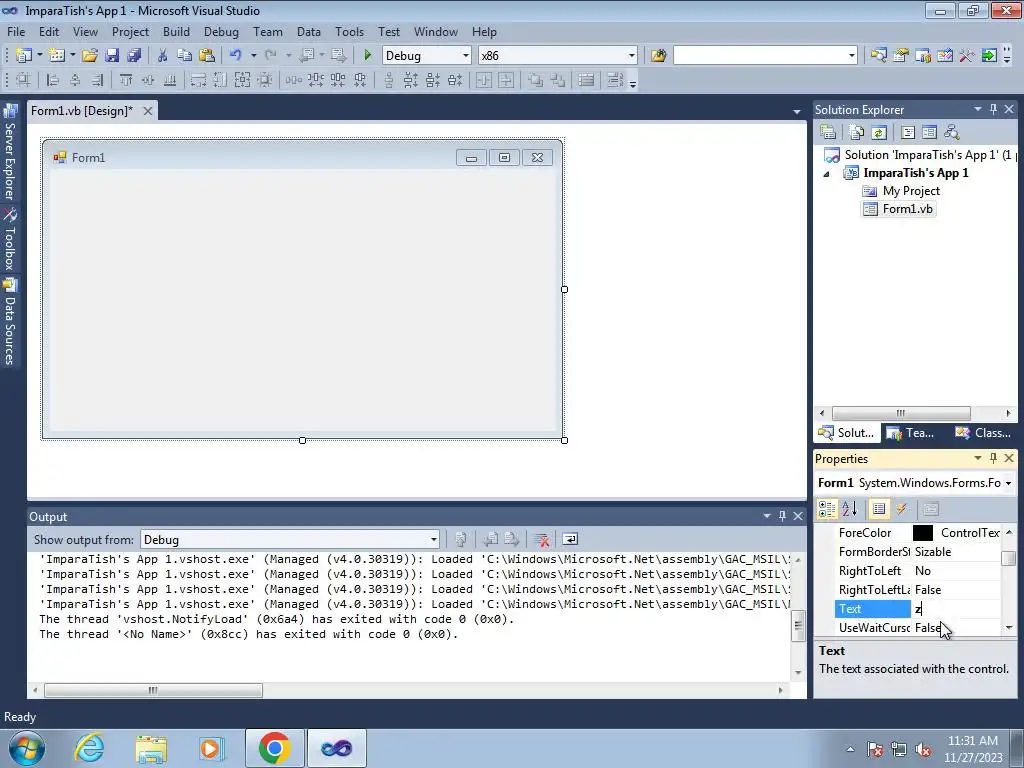1024x768 pixels.
Task: Click Refresh in Solution Explorer toolbar
Action: click(x=879, y=133)
